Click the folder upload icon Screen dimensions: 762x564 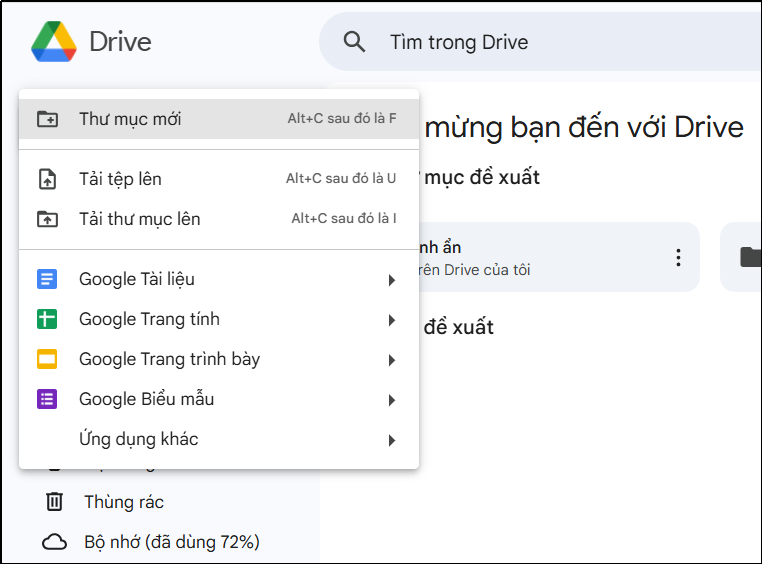coord(48,219)
